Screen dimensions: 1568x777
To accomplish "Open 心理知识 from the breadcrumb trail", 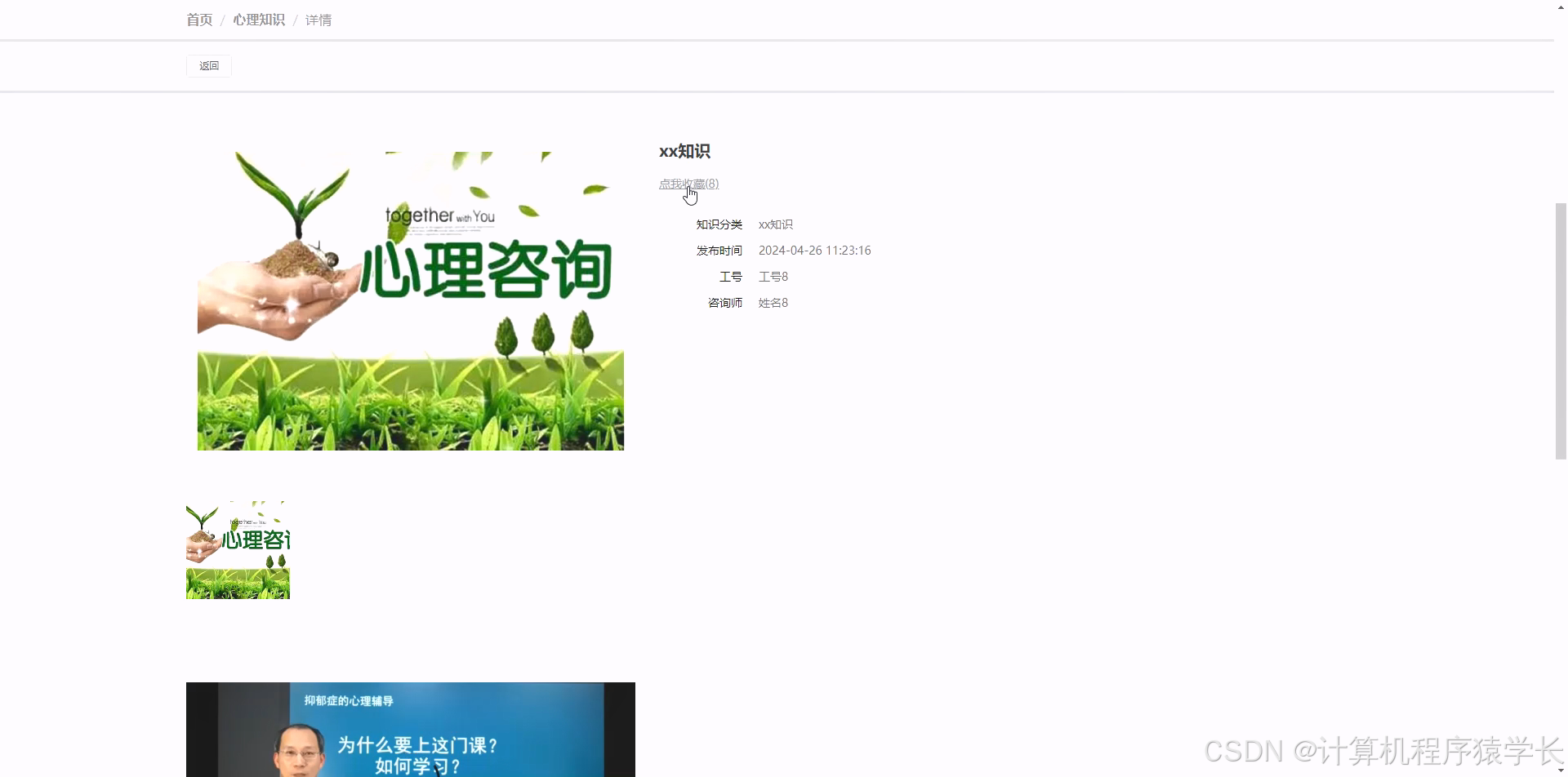I will [x=259, y=20].
